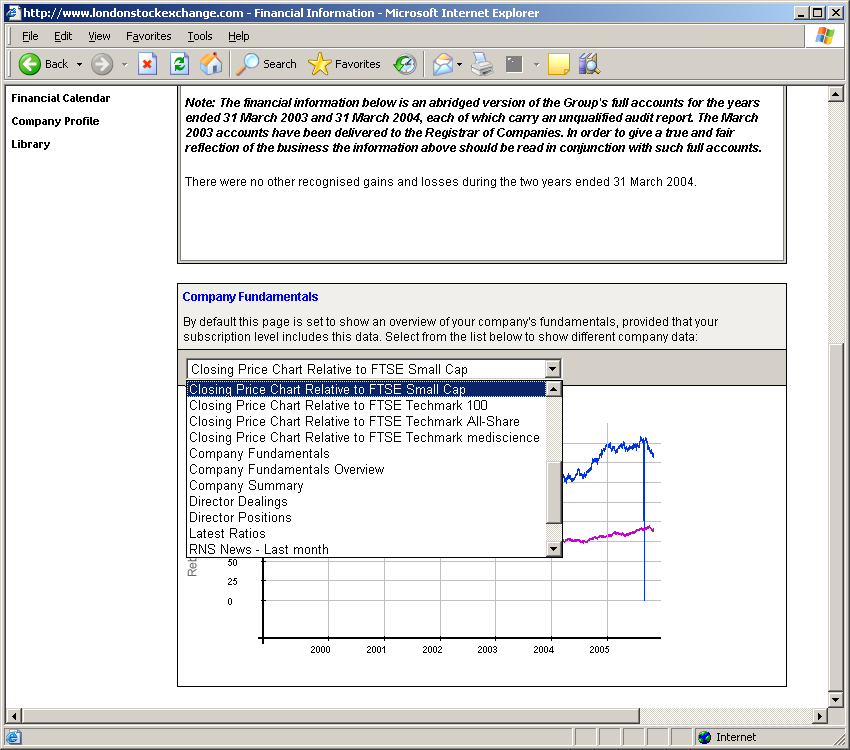Select RNS News - Last month

(x=366, y=549)
